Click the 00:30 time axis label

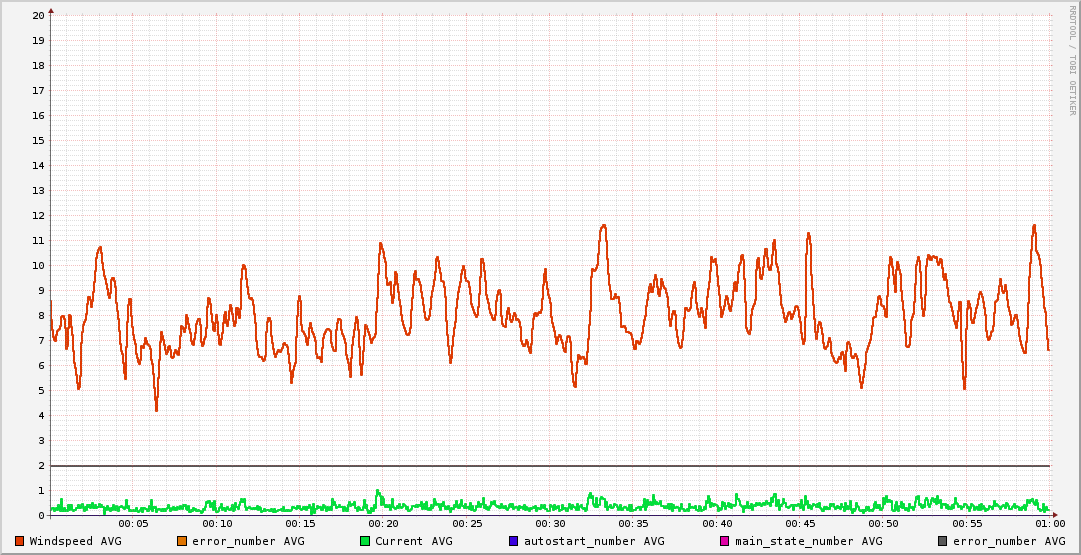click(x=550, y=523)
